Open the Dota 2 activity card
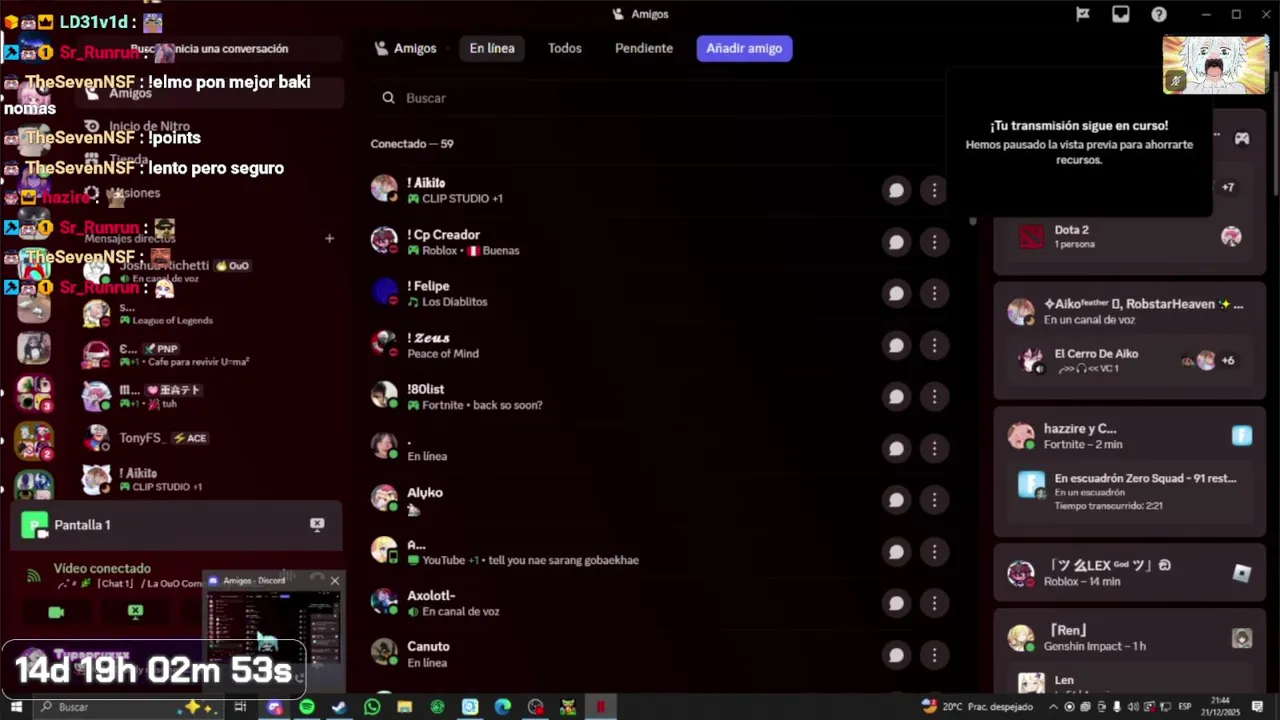 1129,237
